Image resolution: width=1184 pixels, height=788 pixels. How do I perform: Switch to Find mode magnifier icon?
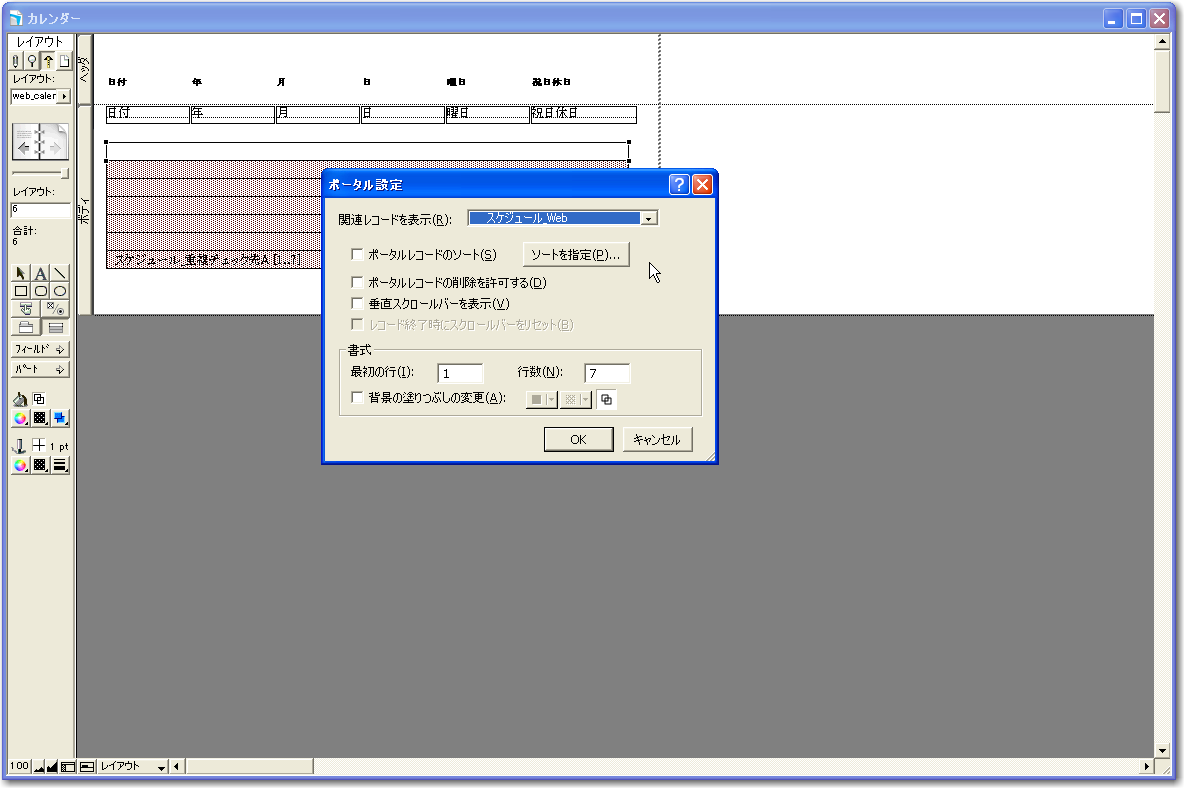pyautogui.click(x=32, y=61)
